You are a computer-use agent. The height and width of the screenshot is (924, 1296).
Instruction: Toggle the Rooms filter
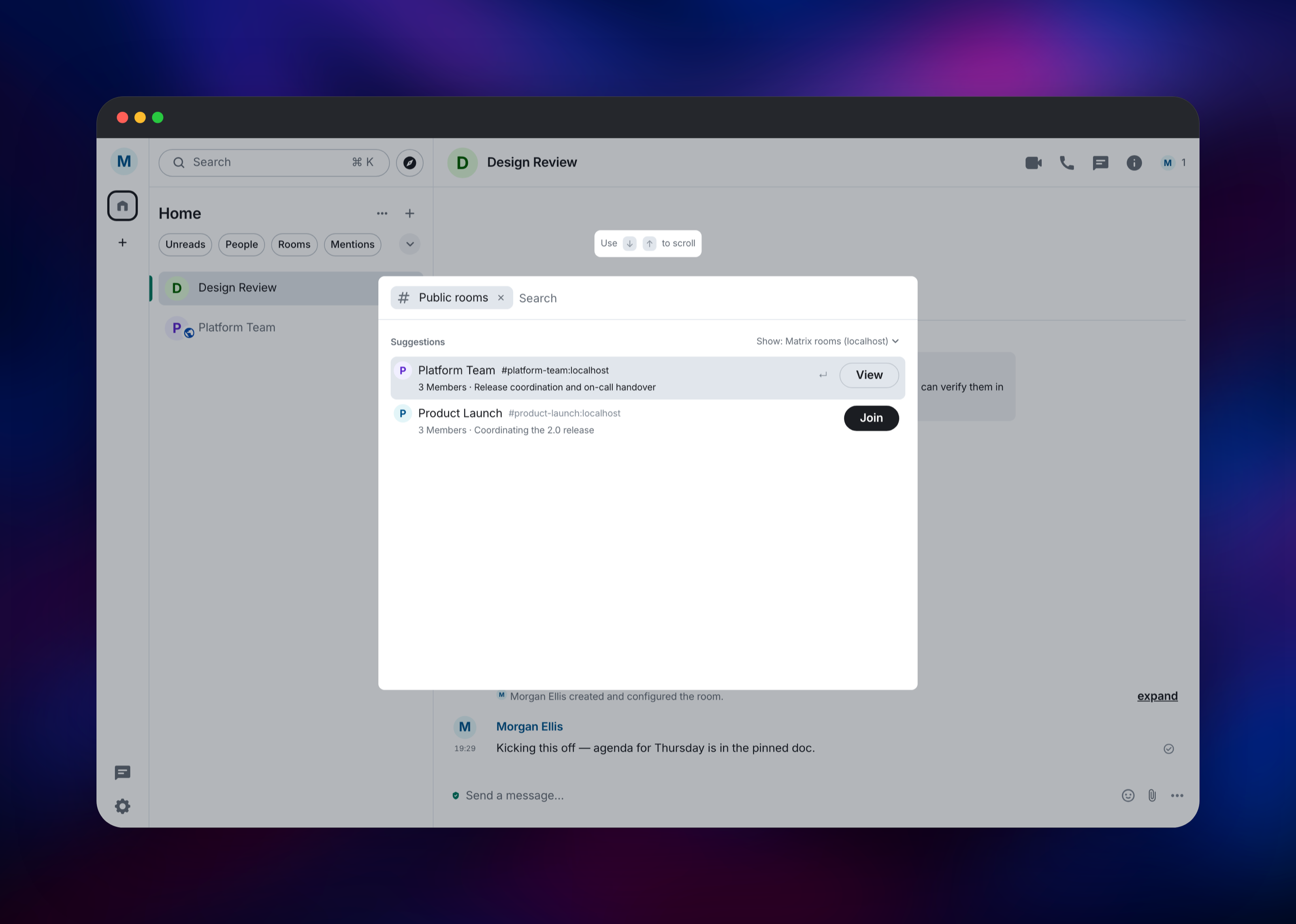coord(294,245)
